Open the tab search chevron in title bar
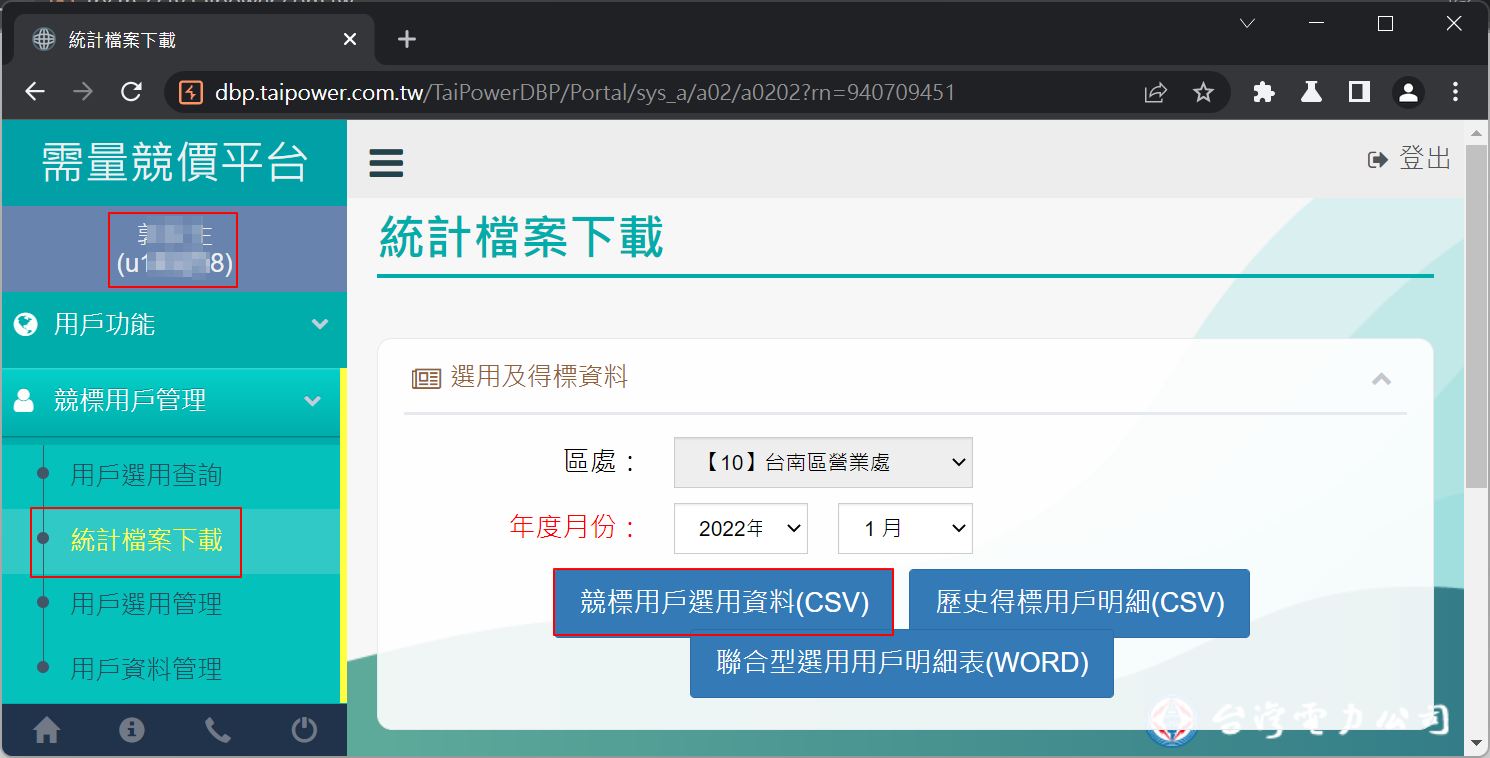 coord(1247,23)
